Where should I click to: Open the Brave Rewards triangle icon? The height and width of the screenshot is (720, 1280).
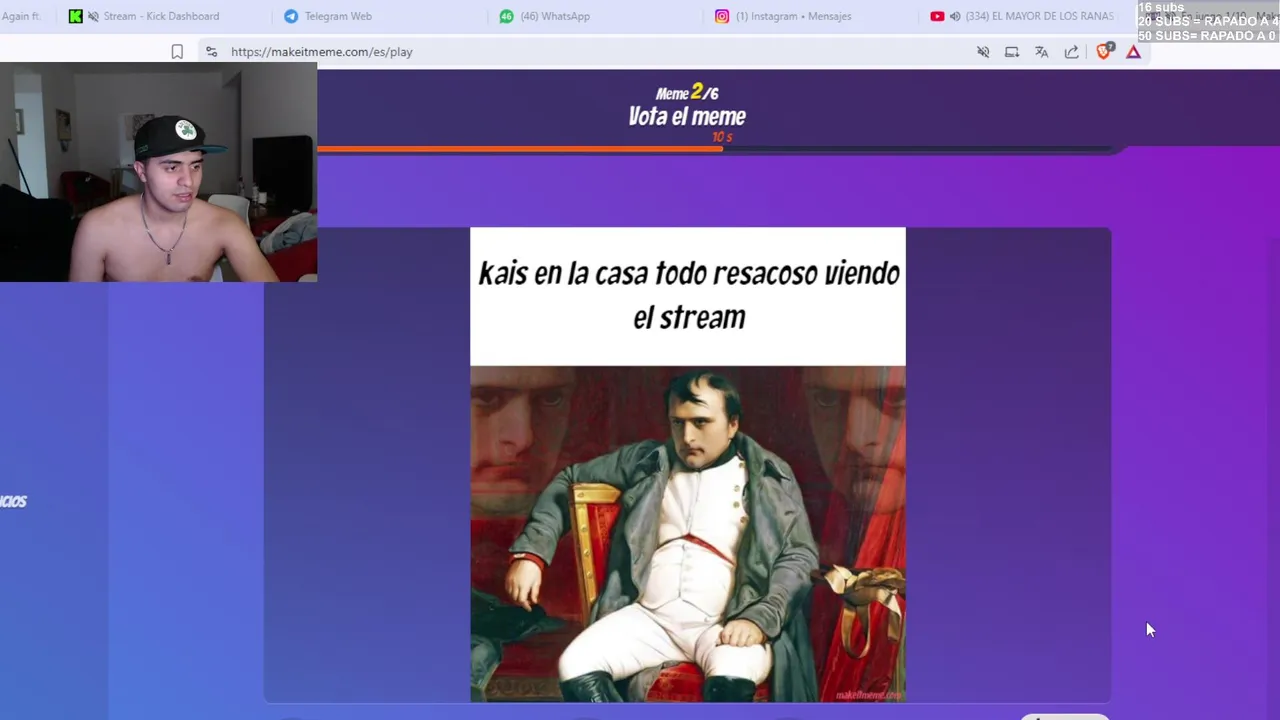1134,52
